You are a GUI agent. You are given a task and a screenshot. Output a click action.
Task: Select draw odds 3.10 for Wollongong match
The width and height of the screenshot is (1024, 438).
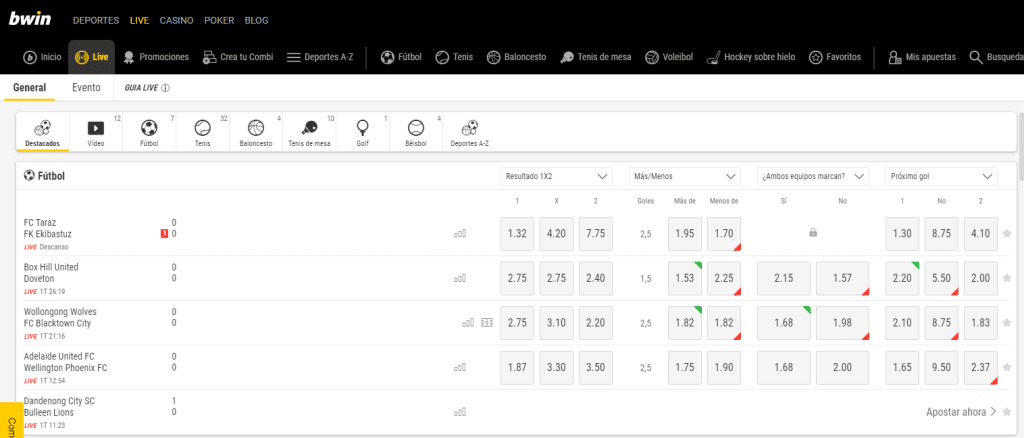click(556, 322)
